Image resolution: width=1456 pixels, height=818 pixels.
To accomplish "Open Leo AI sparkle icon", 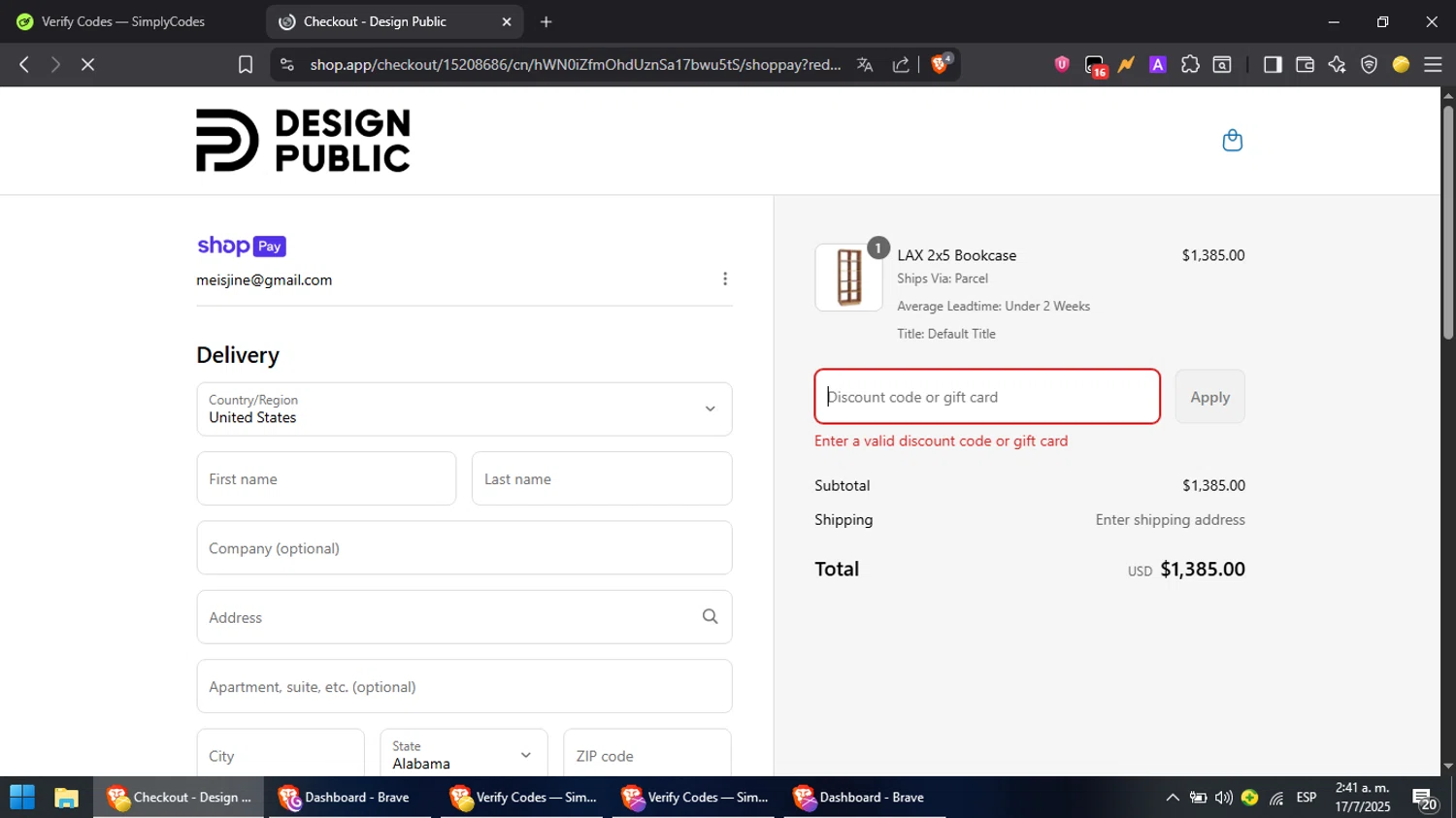I will point(1337,64).
